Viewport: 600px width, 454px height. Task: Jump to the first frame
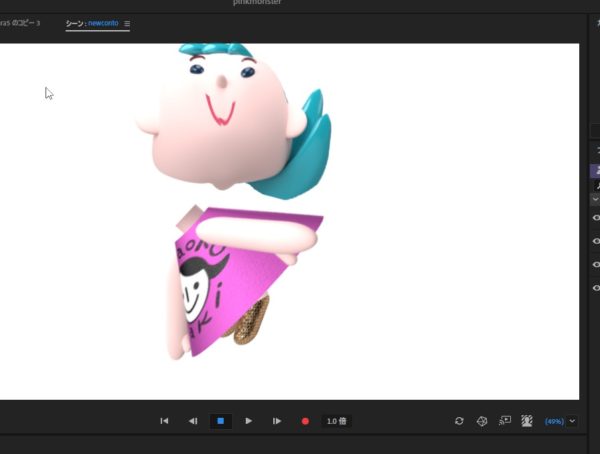pyautogui.click(x=164, y=421)
